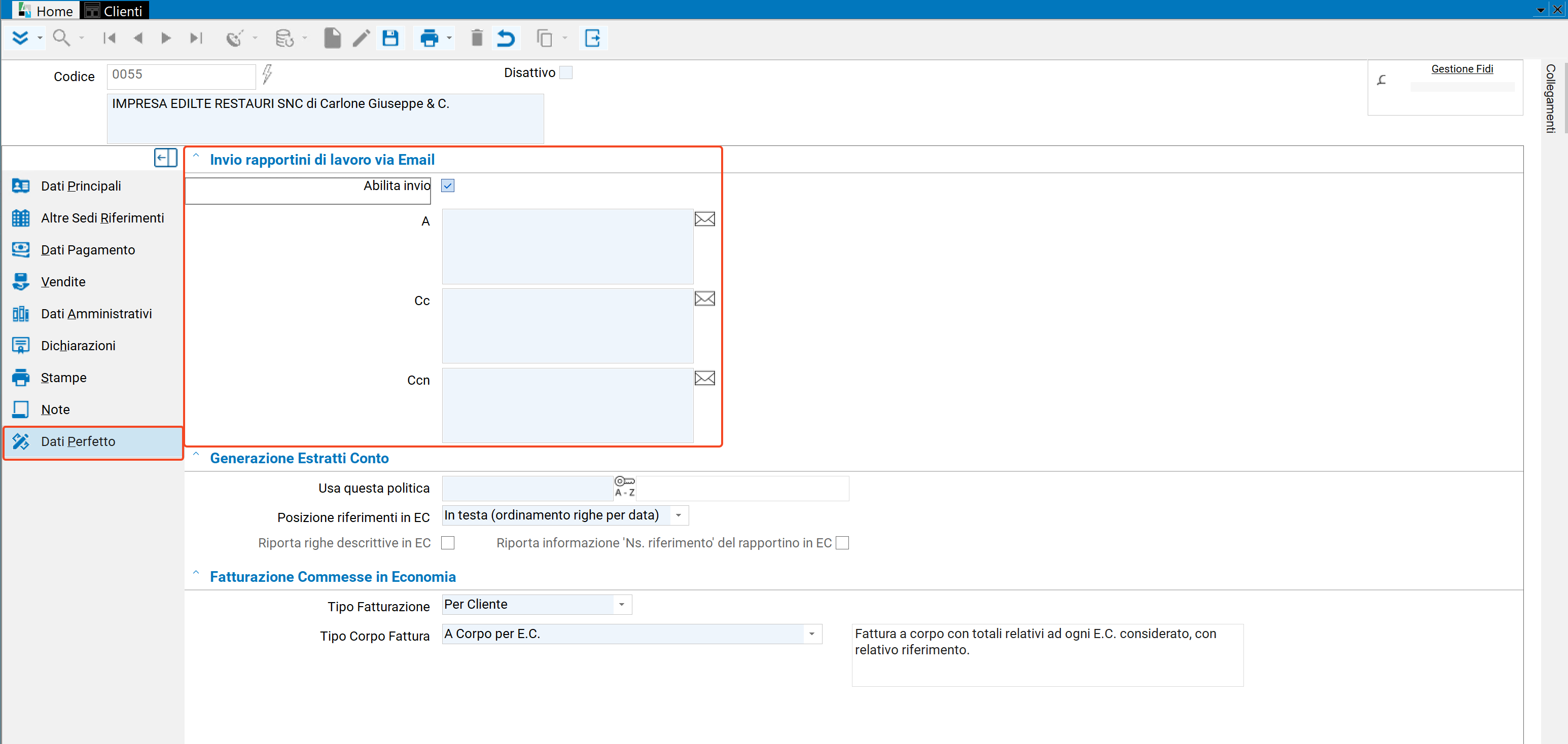Viewport: 1568px width, 744px height.
Task: Expand the Collegamenti side panel
Action: (1551, 98)
